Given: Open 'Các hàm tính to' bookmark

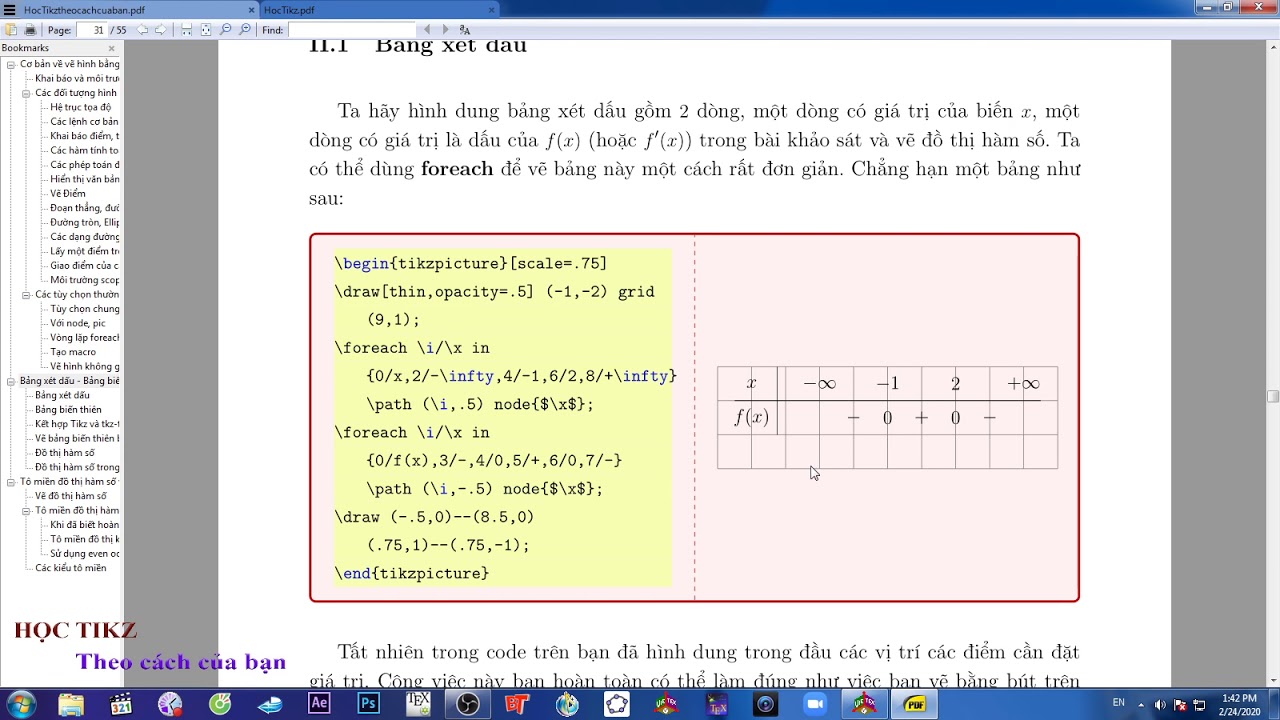Looking at the screenshot, I should click(x=84, y=151).
